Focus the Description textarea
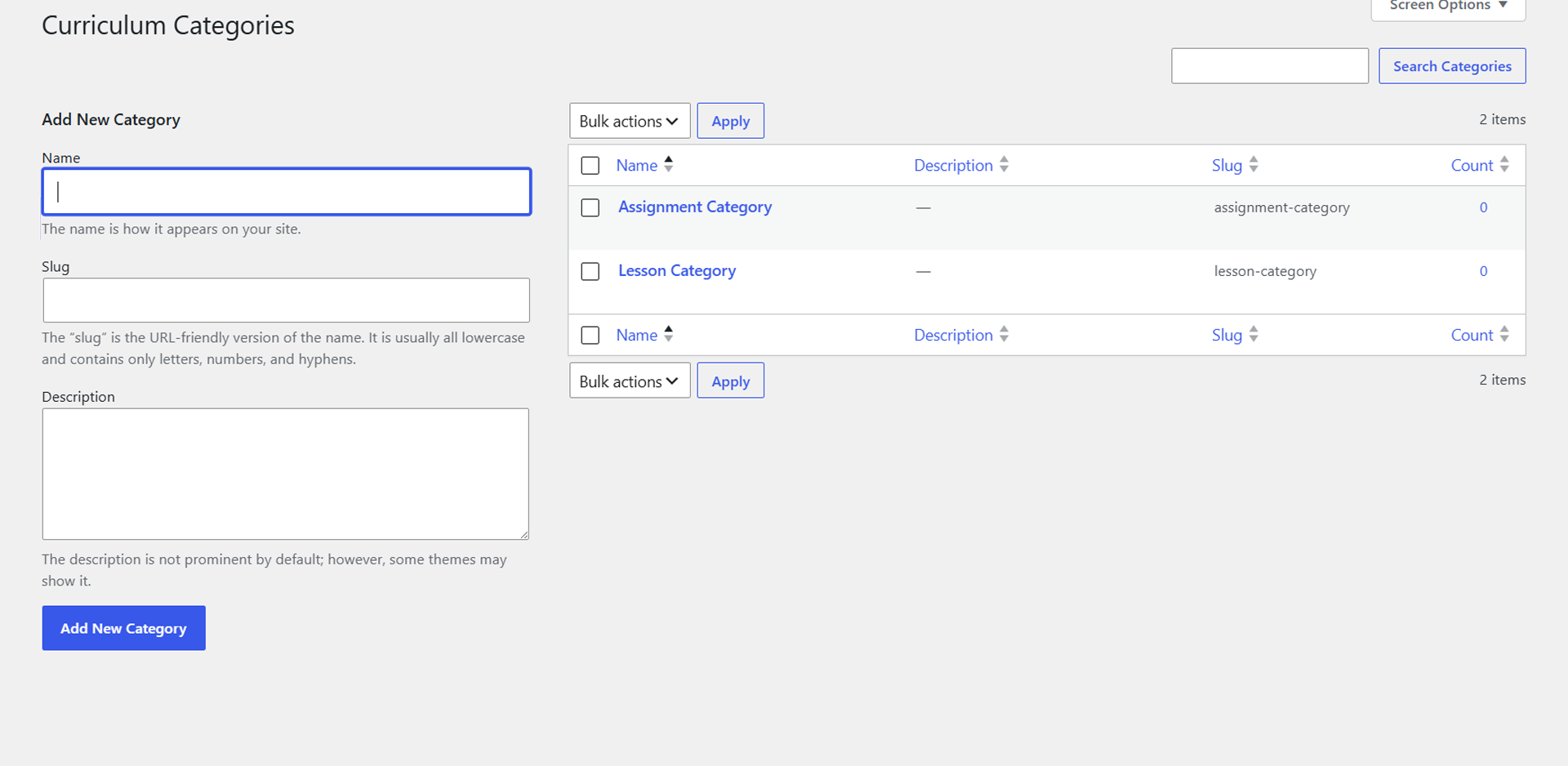 click(x=286, y=474)
